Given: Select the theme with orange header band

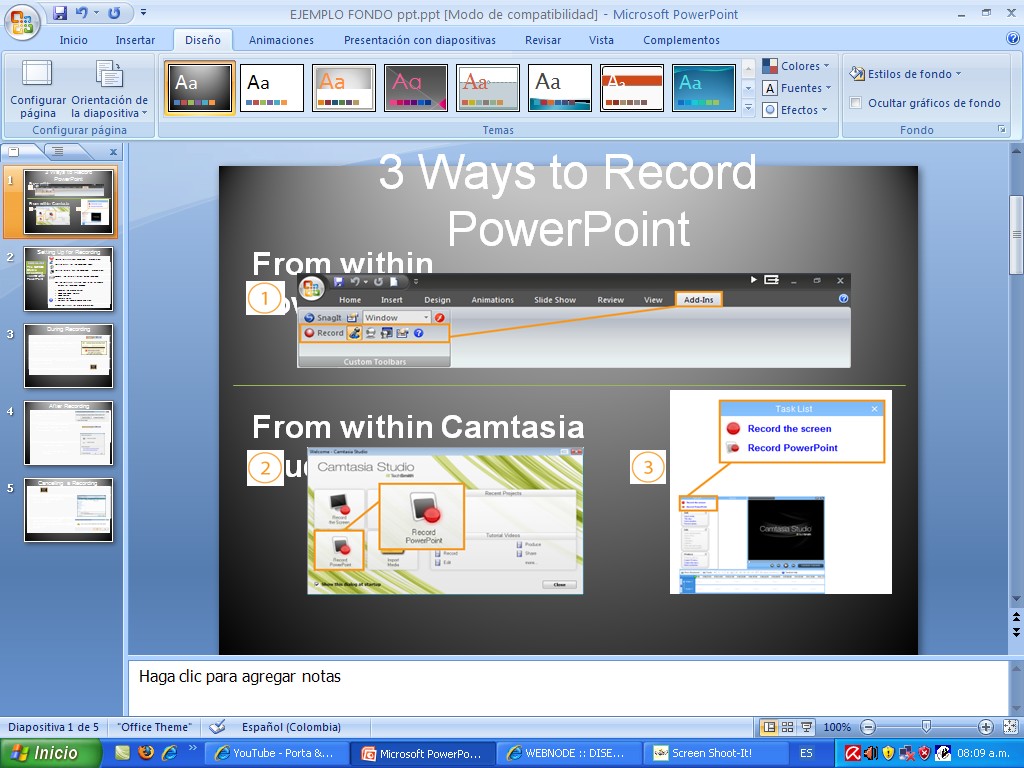Looking at the screenshot, I should click(632, 88).
